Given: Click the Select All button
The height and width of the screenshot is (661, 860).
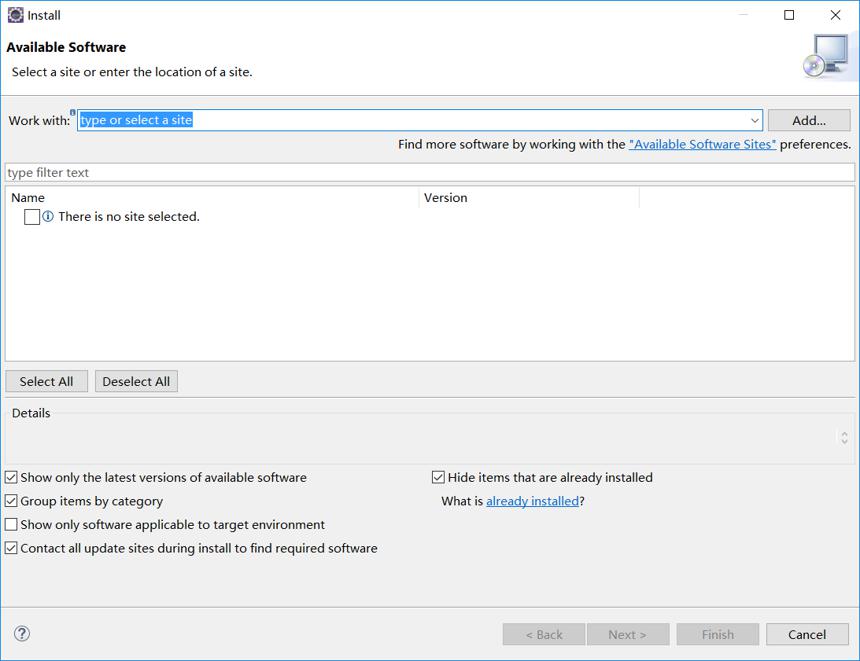Looking at the screenshot, I should pyautogui.click(x=47, y=381).
